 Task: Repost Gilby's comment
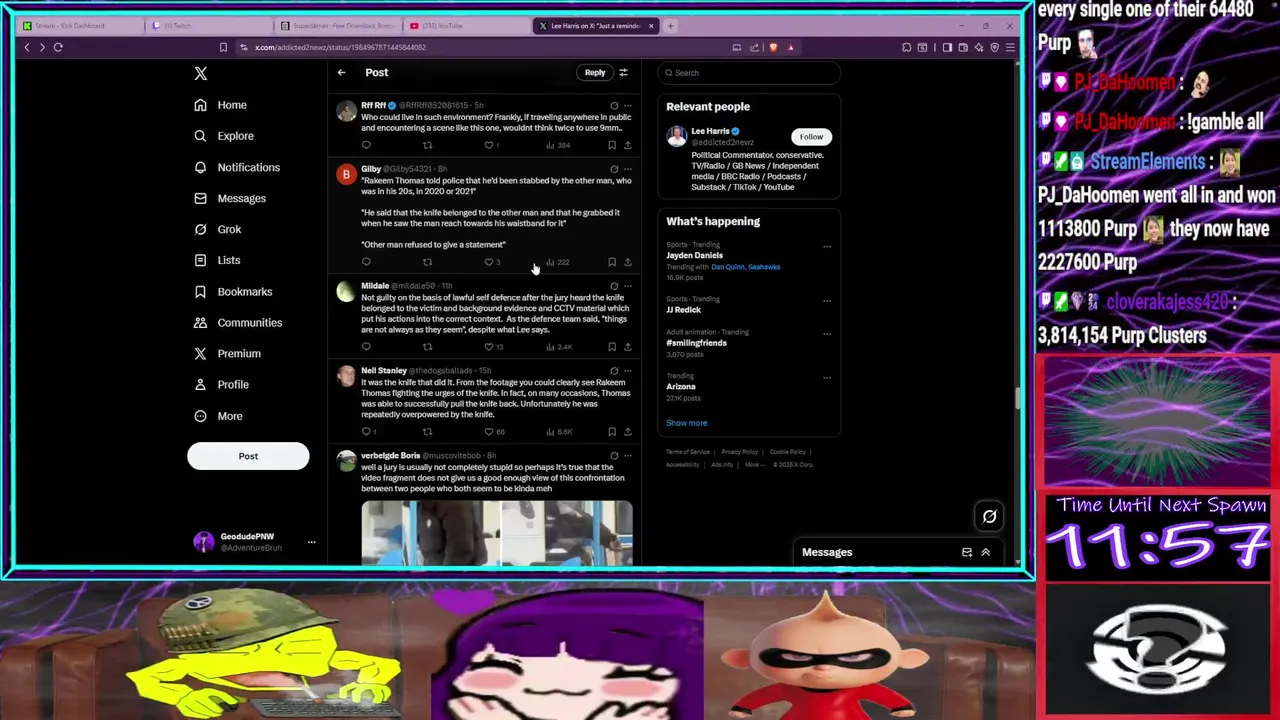(x=427, y=262)
